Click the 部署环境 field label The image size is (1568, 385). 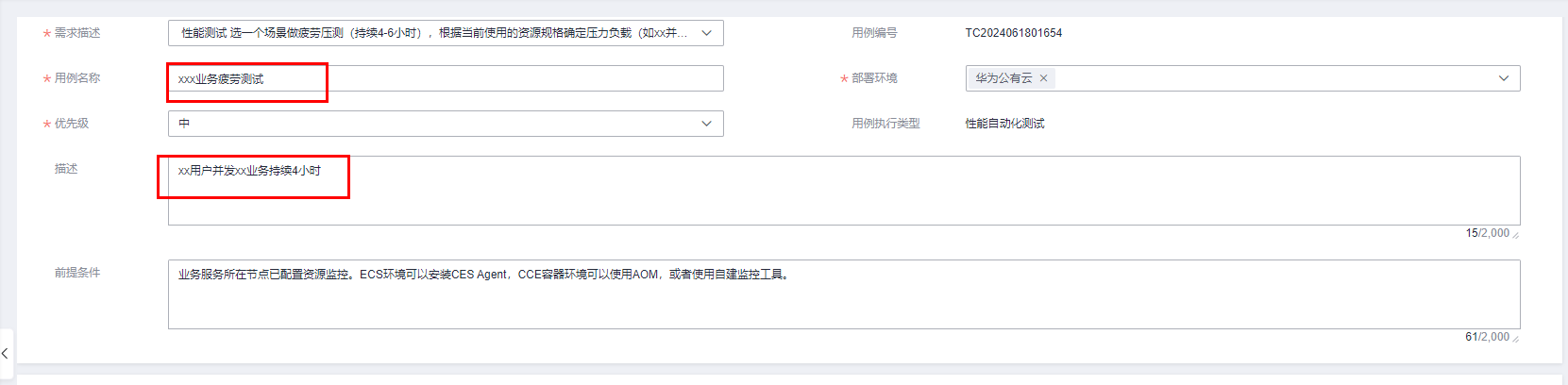pyautogui.click(x=874, y=78)
